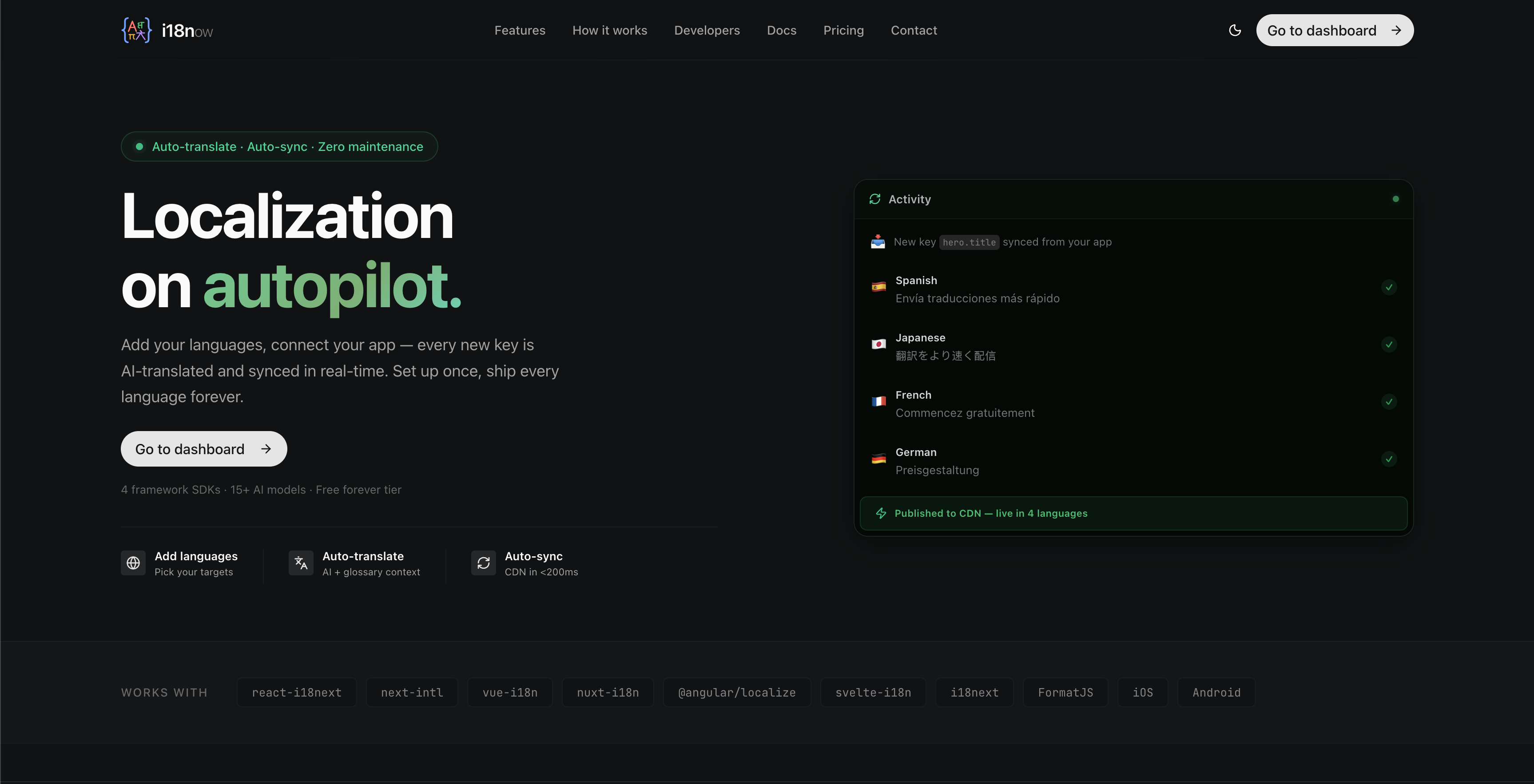The height and width of the screenshot is (784, 1534).
Task: Click hero Go to dashboard button
Action: pos(204,449)
